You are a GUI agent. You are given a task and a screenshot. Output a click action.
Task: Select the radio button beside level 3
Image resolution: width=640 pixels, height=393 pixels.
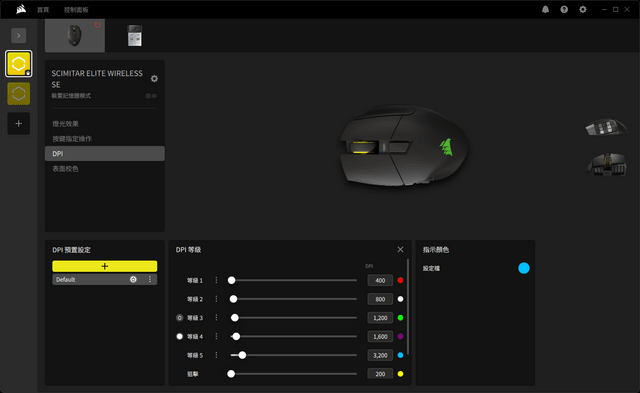coord(180,318)
